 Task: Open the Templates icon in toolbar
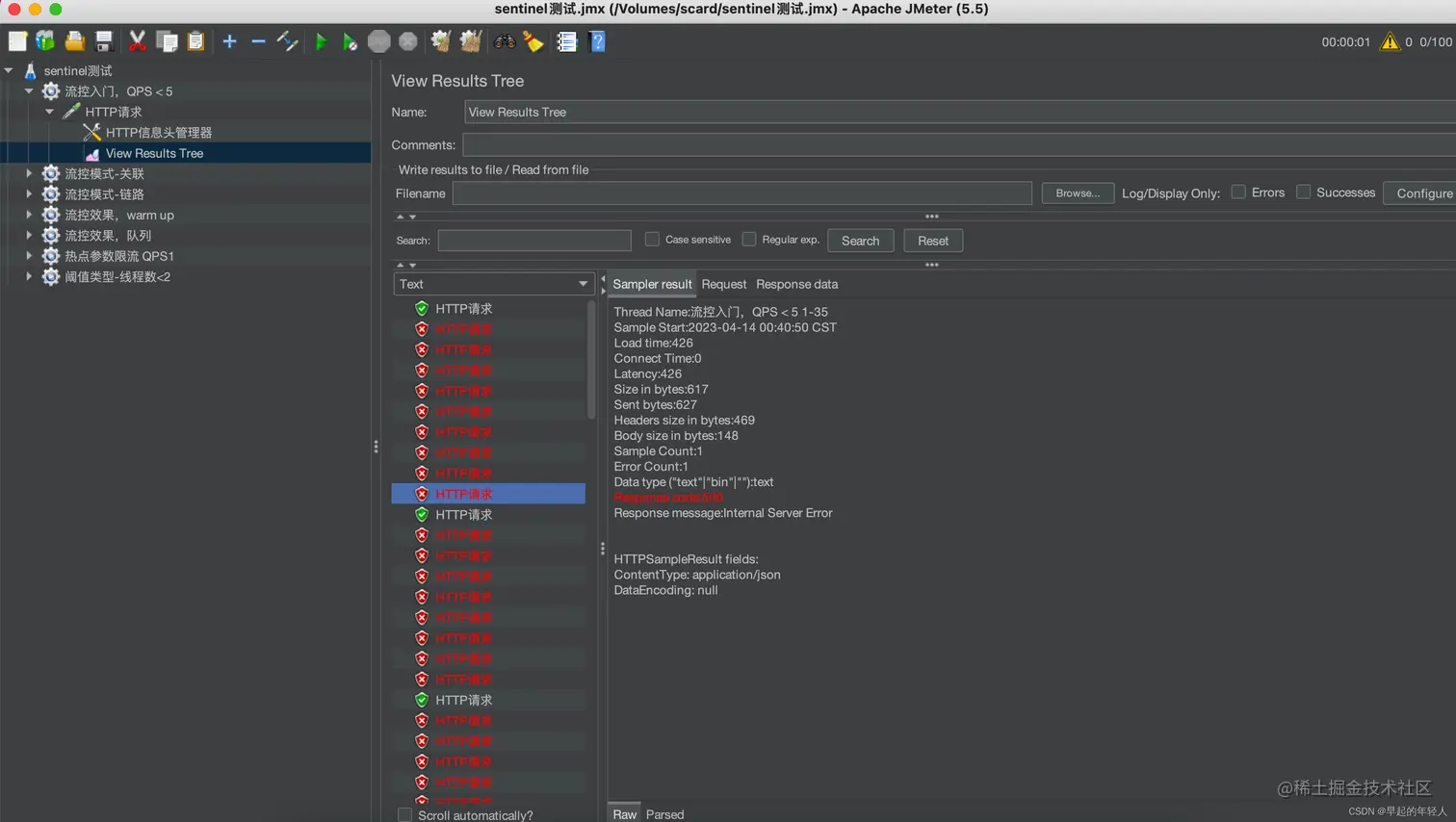click(45, 41)
